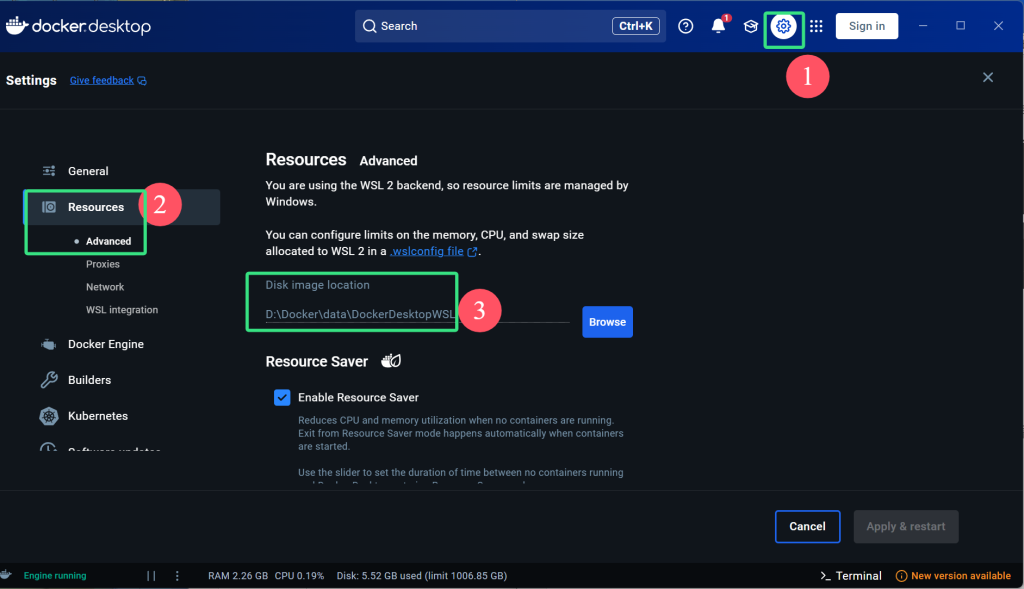Click the Docker whale icon in status bar
Image resolution: width=1024 pixels, height=589 pixels.
pos(7,575)
